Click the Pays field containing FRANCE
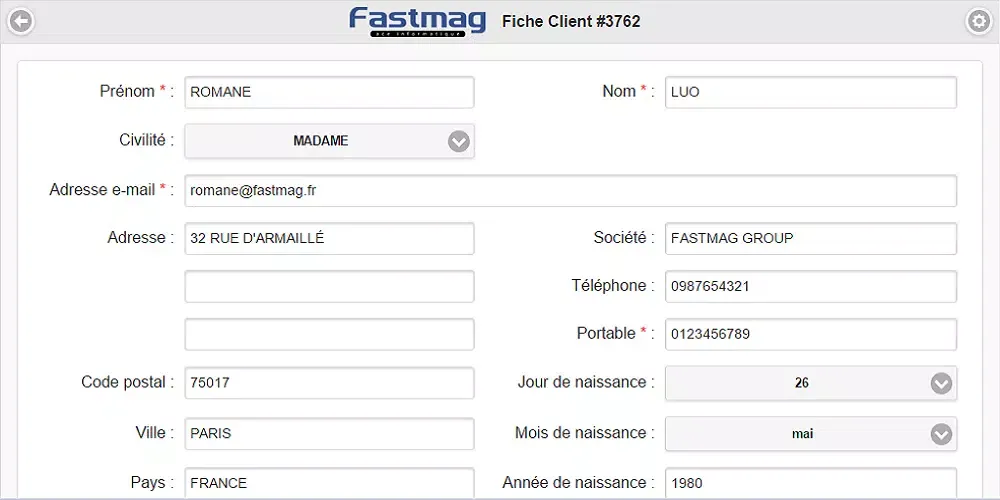Screen dimensions: 1000x500 [329, 483]
